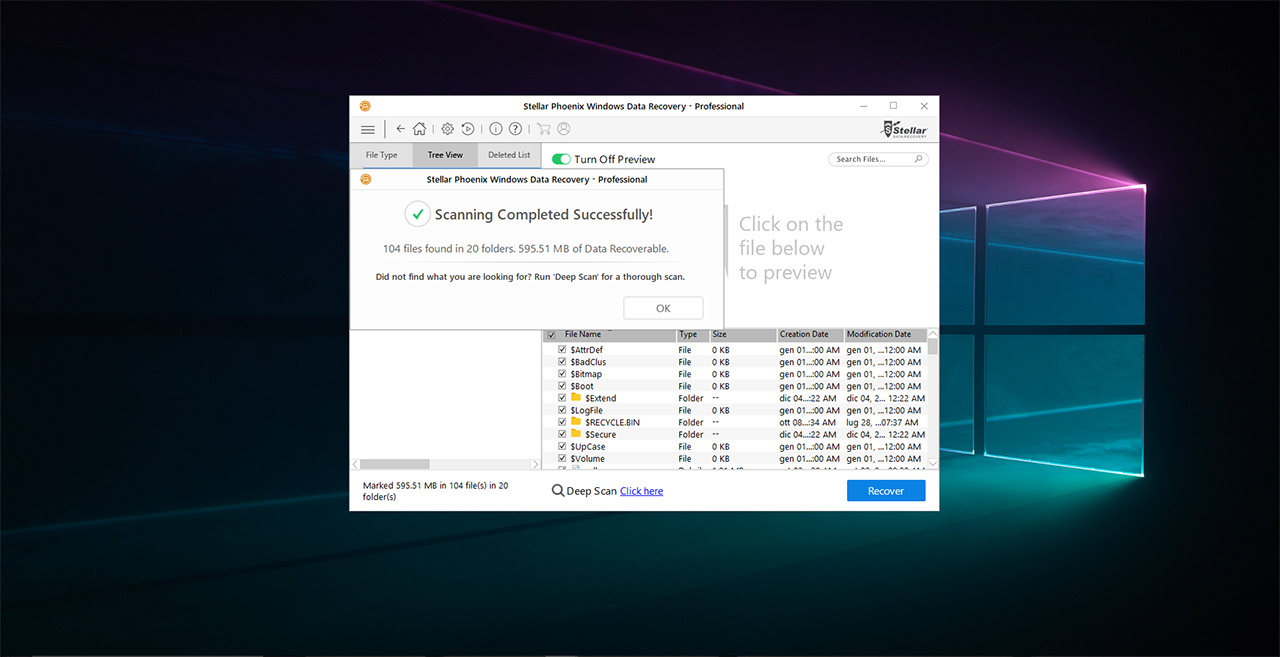Sort by the File Name column header
Screen dimensions: 1280x657
pyautogui.click(x=609, y=335)
